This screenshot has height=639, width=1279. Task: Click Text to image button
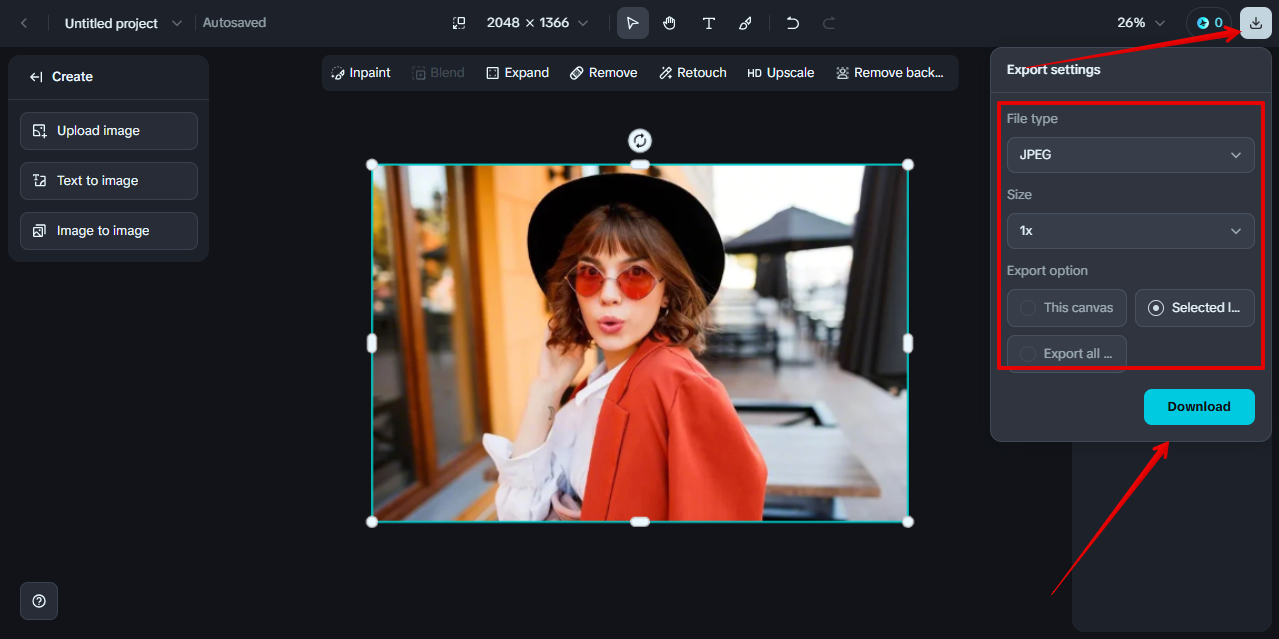(109, 181)
